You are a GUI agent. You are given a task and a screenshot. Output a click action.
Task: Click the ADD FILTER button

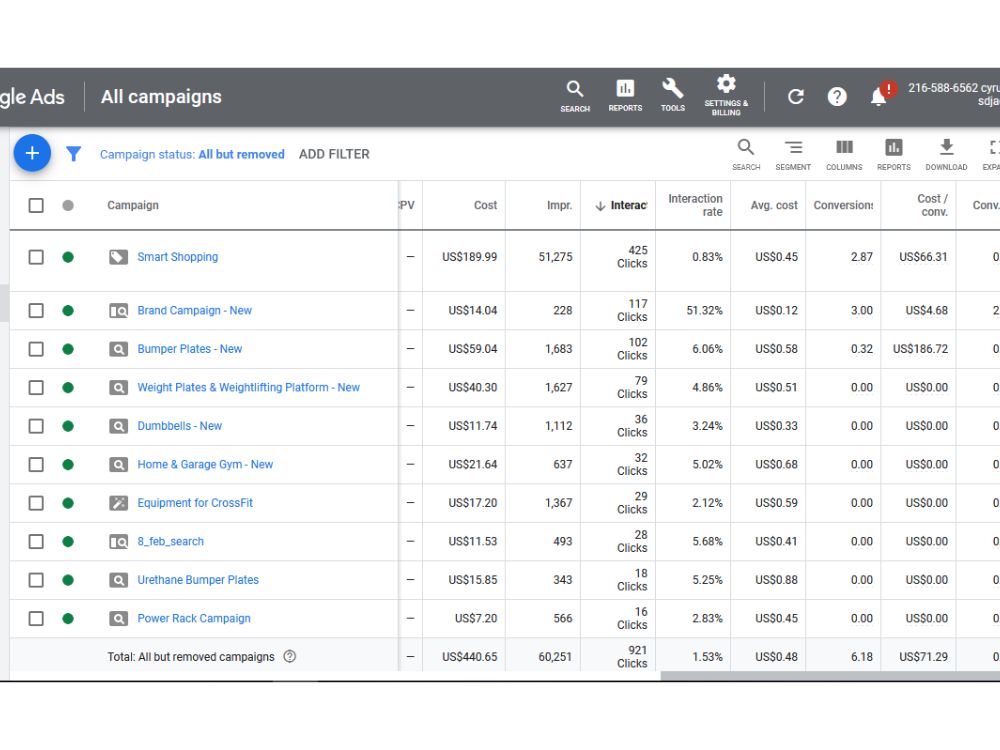tap(334, 154)
